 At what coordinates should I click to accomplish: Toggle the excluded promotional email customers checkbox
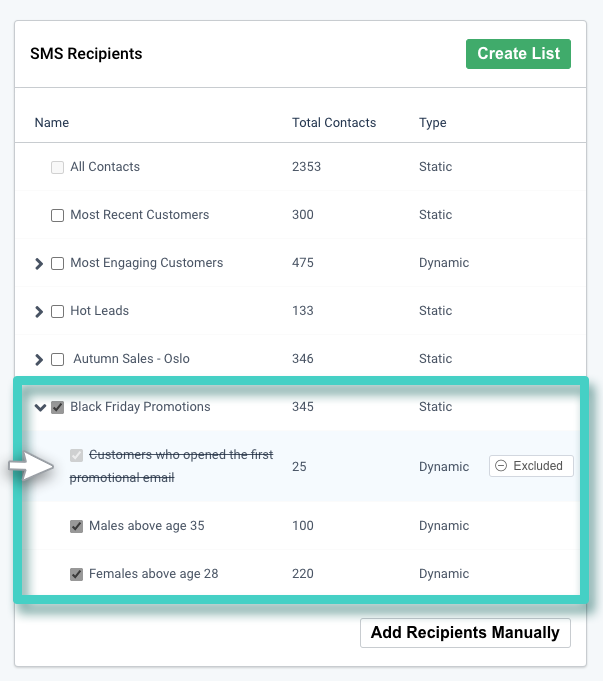[x=77, y=456]
